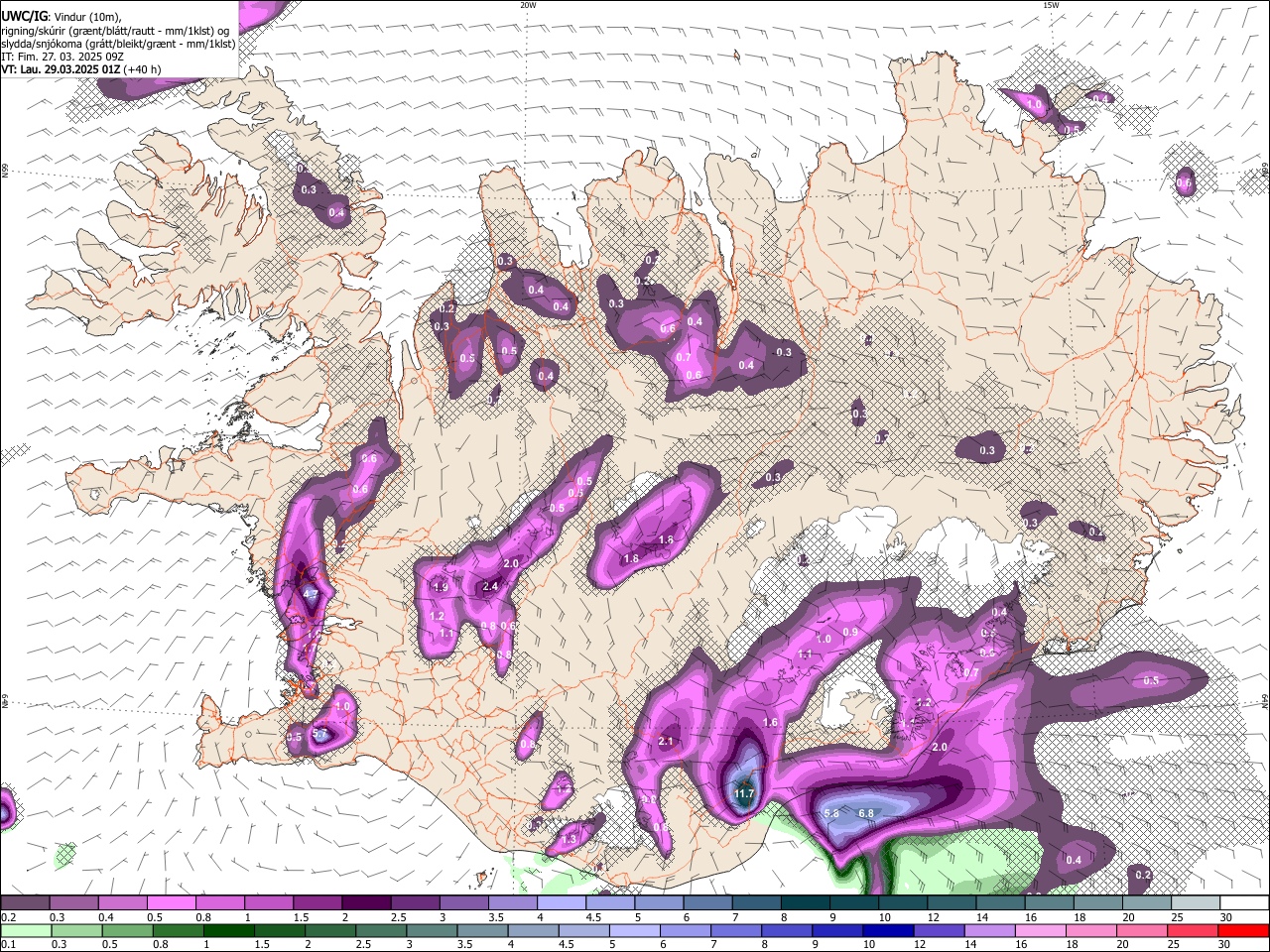Click the 15W longitude label
Image resolution: width=1270 pixels, height=952 pixels.
click(1051, 5)
